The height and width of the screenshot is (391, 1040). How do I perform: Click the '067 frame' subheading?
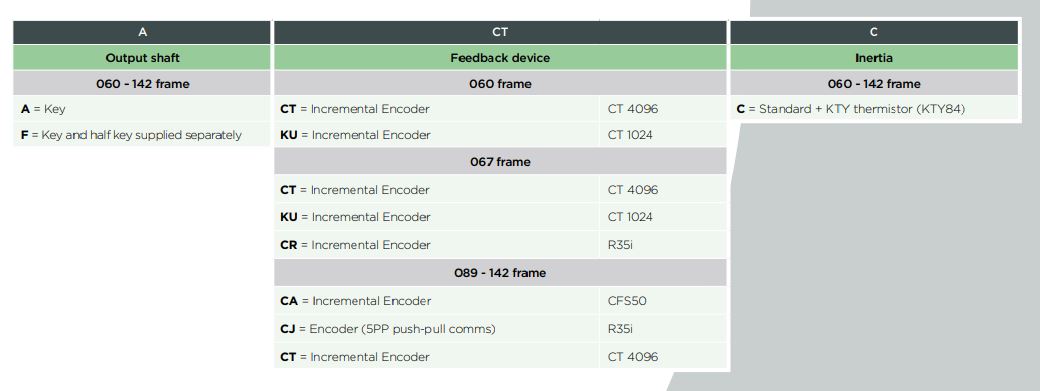(x=500, y=162)
